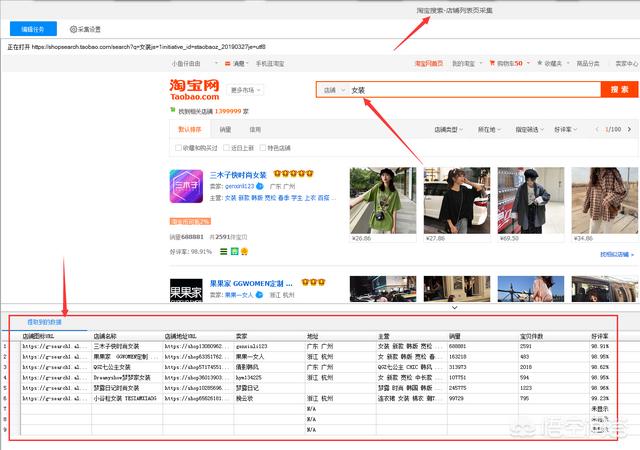Select table cell 三木子快时尚女装

point(127,346)
